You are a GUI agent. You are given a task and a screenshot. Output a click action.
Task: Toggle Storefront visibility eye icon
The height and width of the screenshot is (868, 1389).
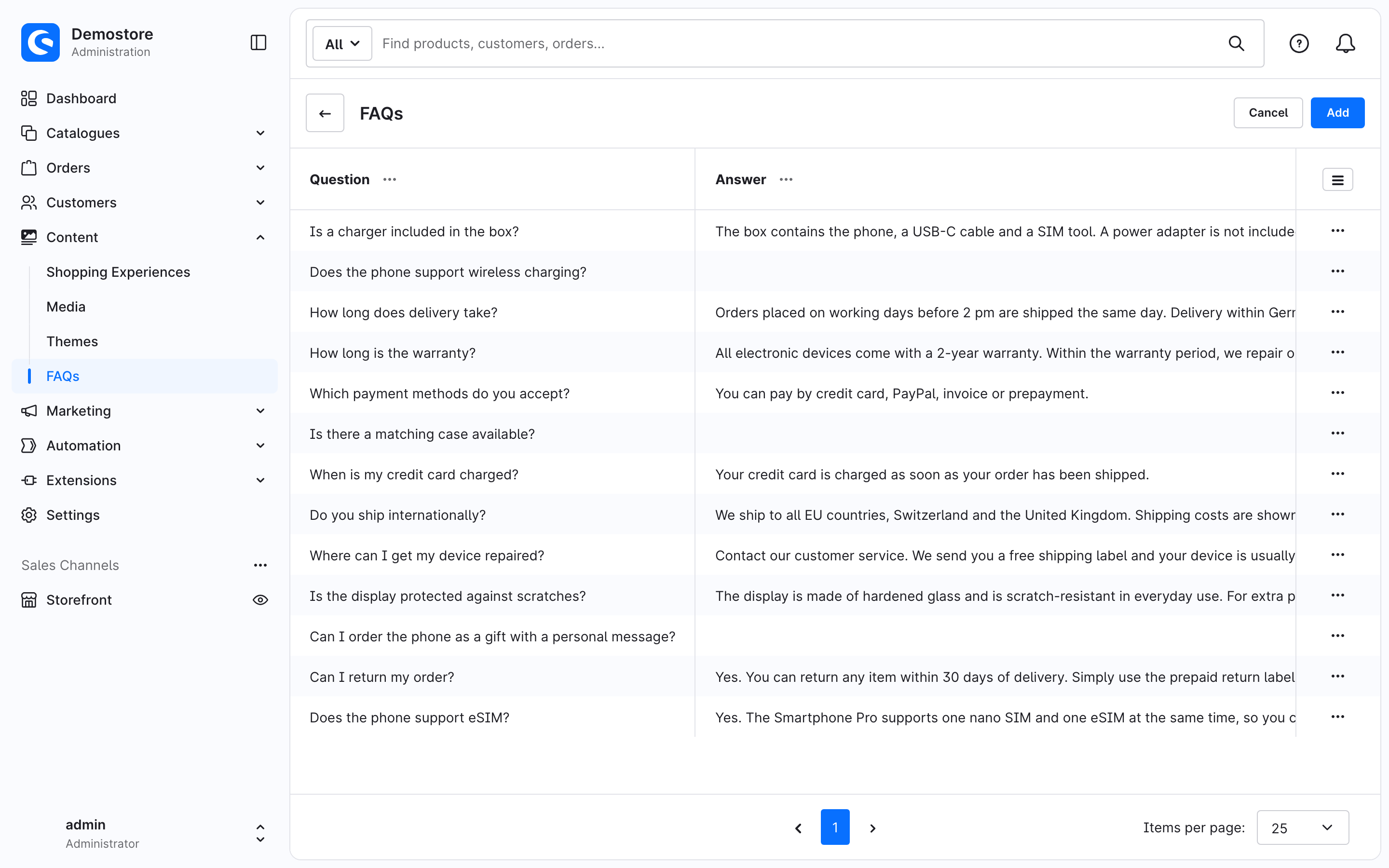(x=260, y=600)
